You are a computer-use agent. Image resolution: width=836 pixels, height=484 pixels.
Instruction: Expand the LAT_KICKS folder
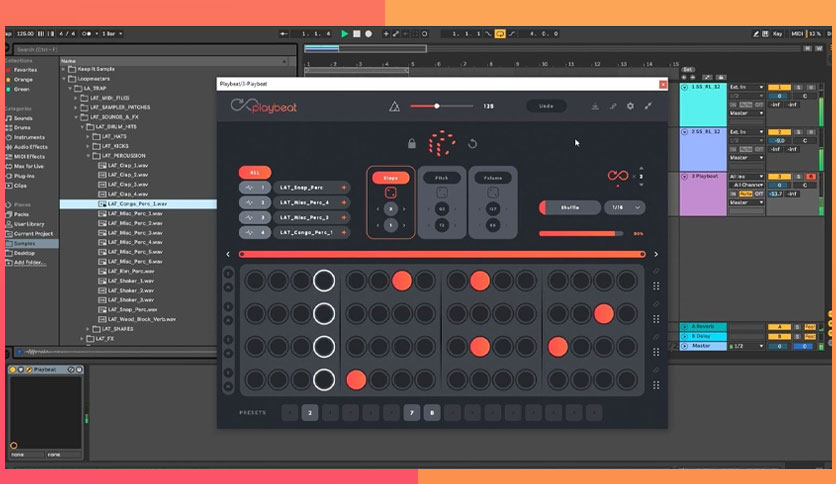coord(89,146)
